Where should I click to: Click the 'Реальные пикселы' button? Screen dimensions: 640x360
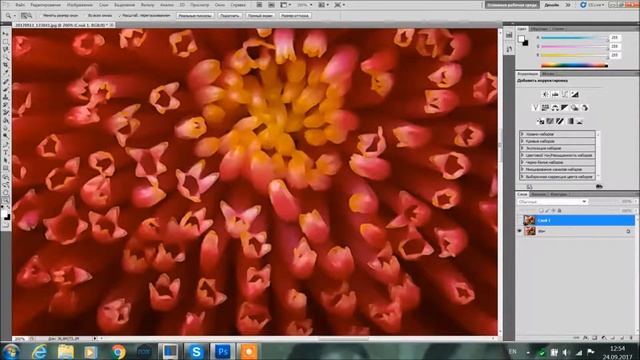[195, 16]
